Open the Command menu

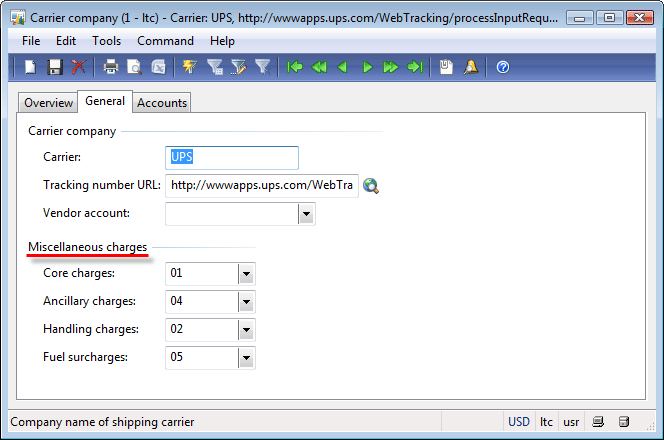pos(165,41)
